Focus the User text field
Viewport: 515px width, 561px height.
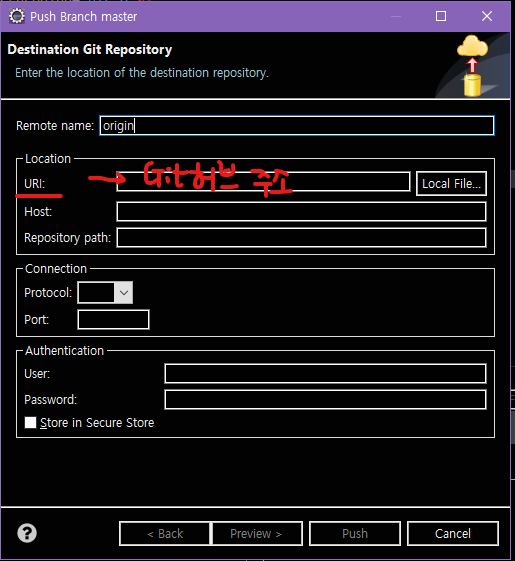[x=325, y=374]
